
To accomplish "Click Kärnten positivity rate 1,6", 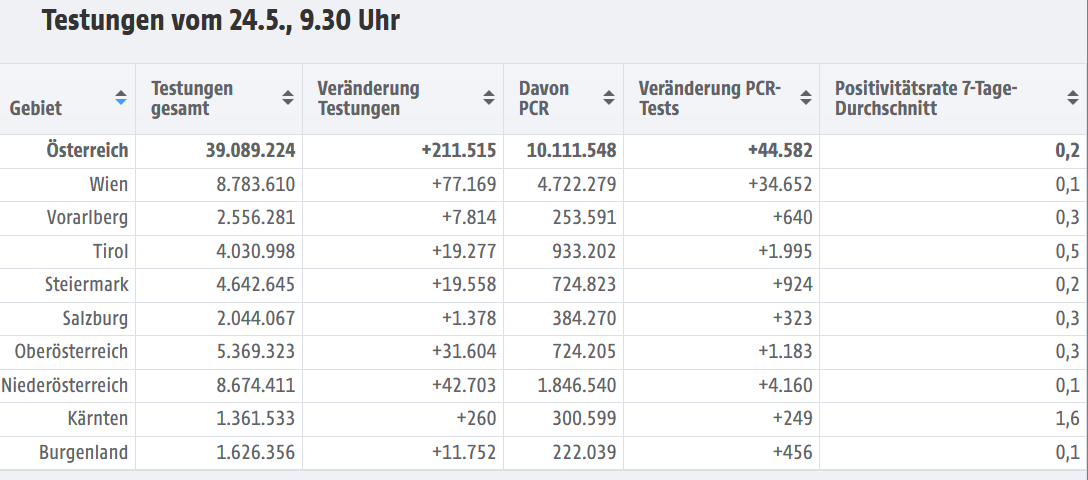I will pyautogui.click(x=1068, y=418).
